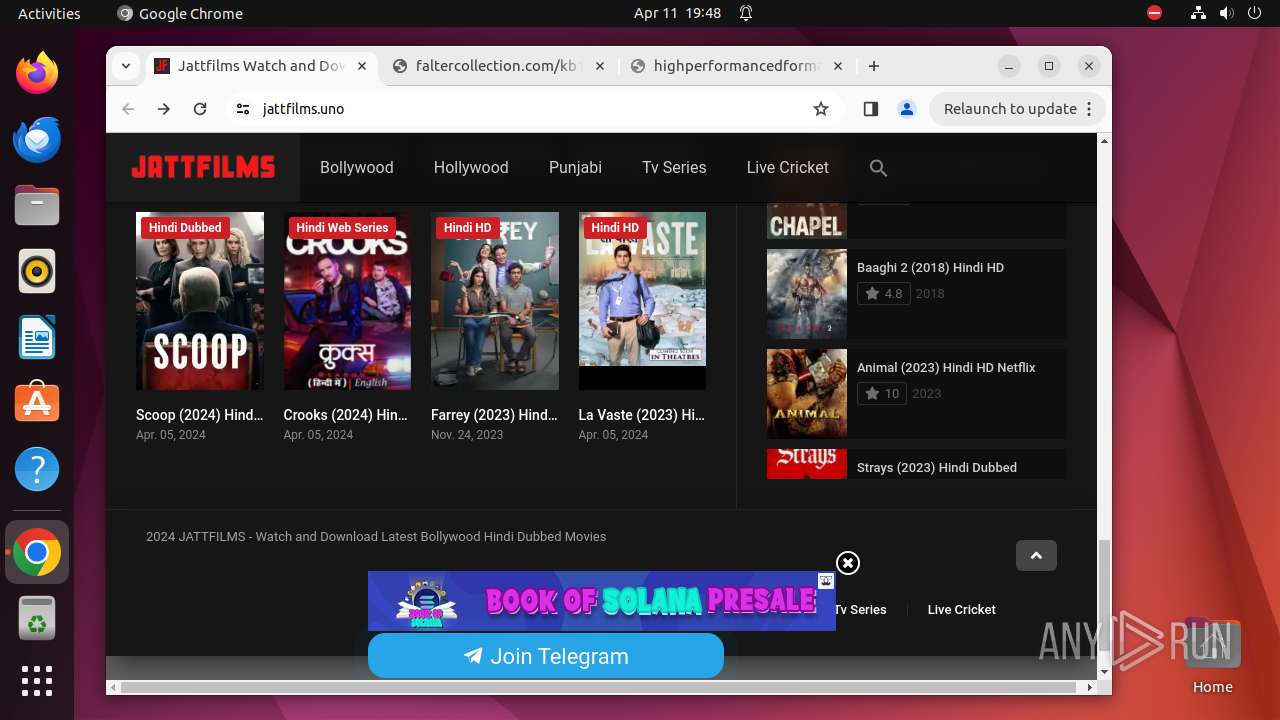Open Files manager from the dock
The height and width of the screenshot is (720, 1280).
coord(37,205)
